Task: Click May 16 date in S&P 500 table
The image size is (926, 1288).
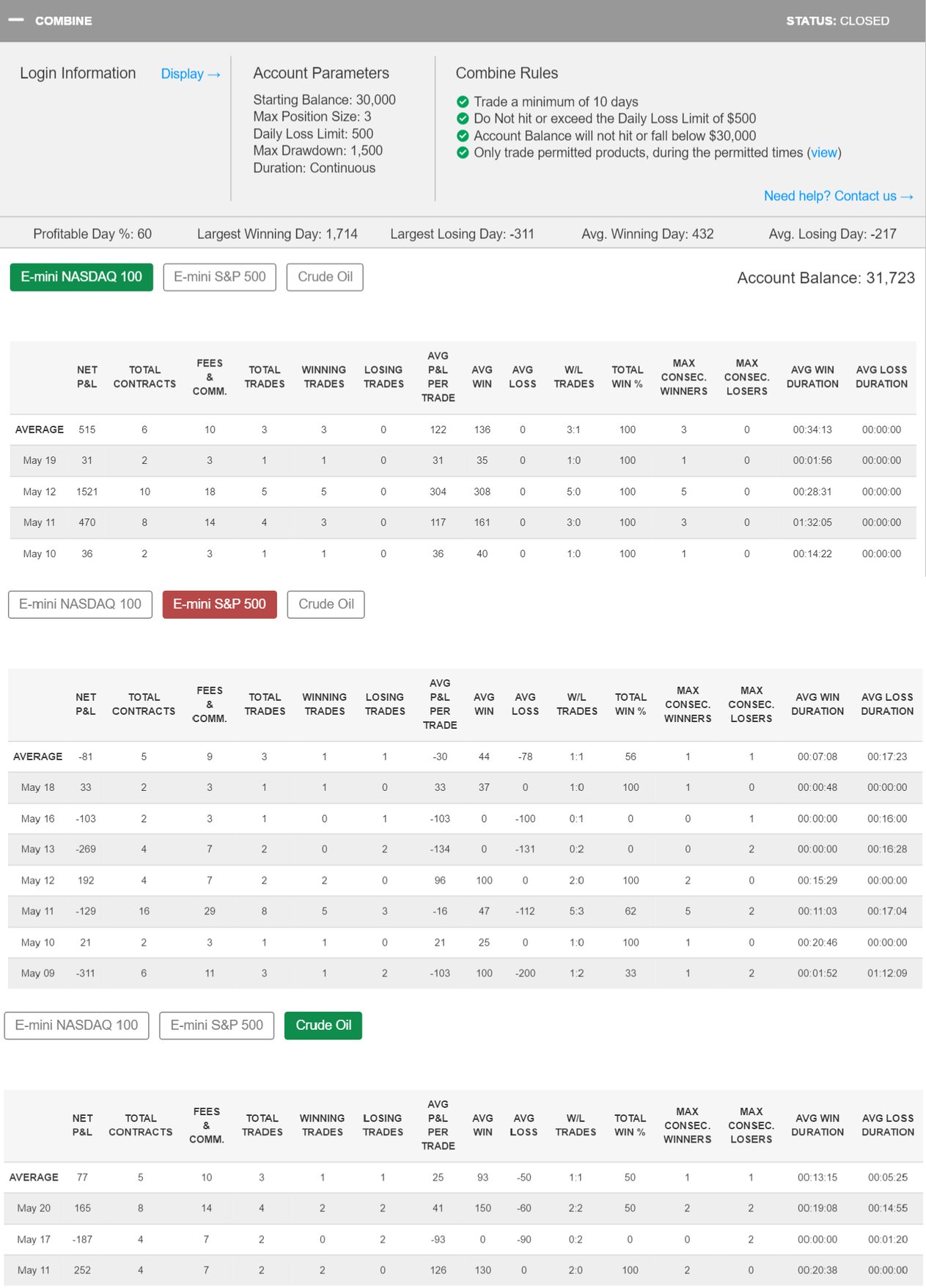Action: 38,819
